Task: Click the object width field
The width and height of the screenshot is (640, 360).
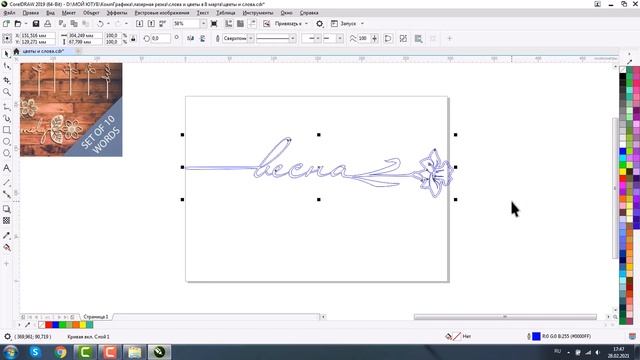Action: (85, 36)
